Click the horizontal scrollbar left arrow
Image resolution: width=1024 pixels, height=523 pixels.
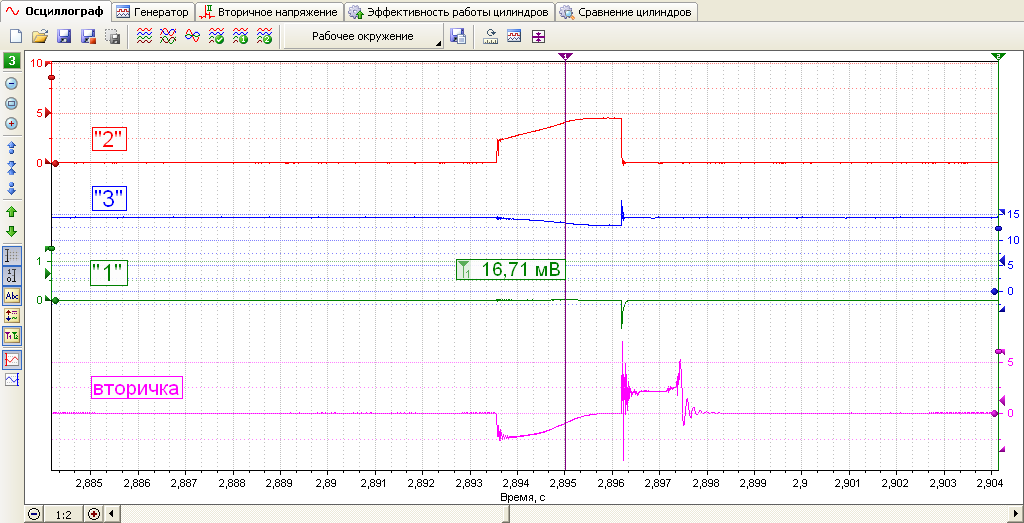[110, 515]
